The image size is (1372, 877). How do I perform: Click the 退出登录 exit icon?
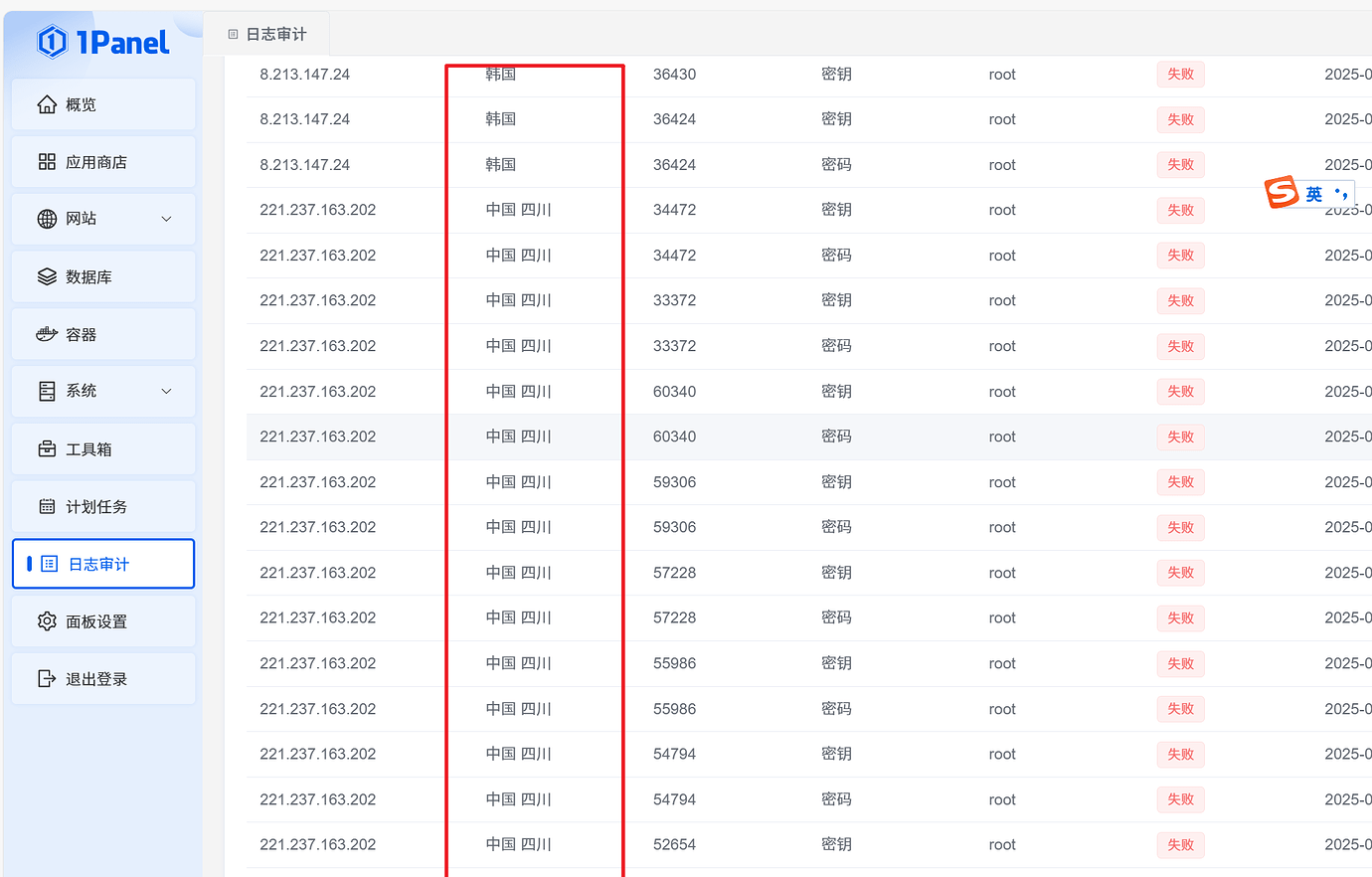(47, 679)
